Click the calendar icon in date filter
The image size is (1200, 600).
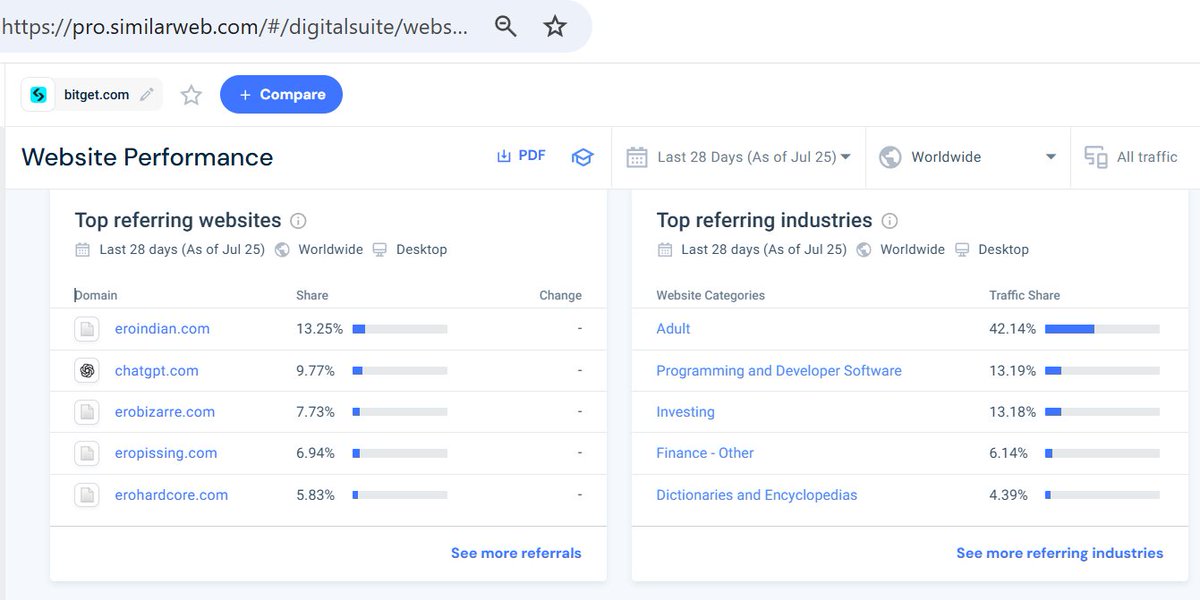[637, 157]
